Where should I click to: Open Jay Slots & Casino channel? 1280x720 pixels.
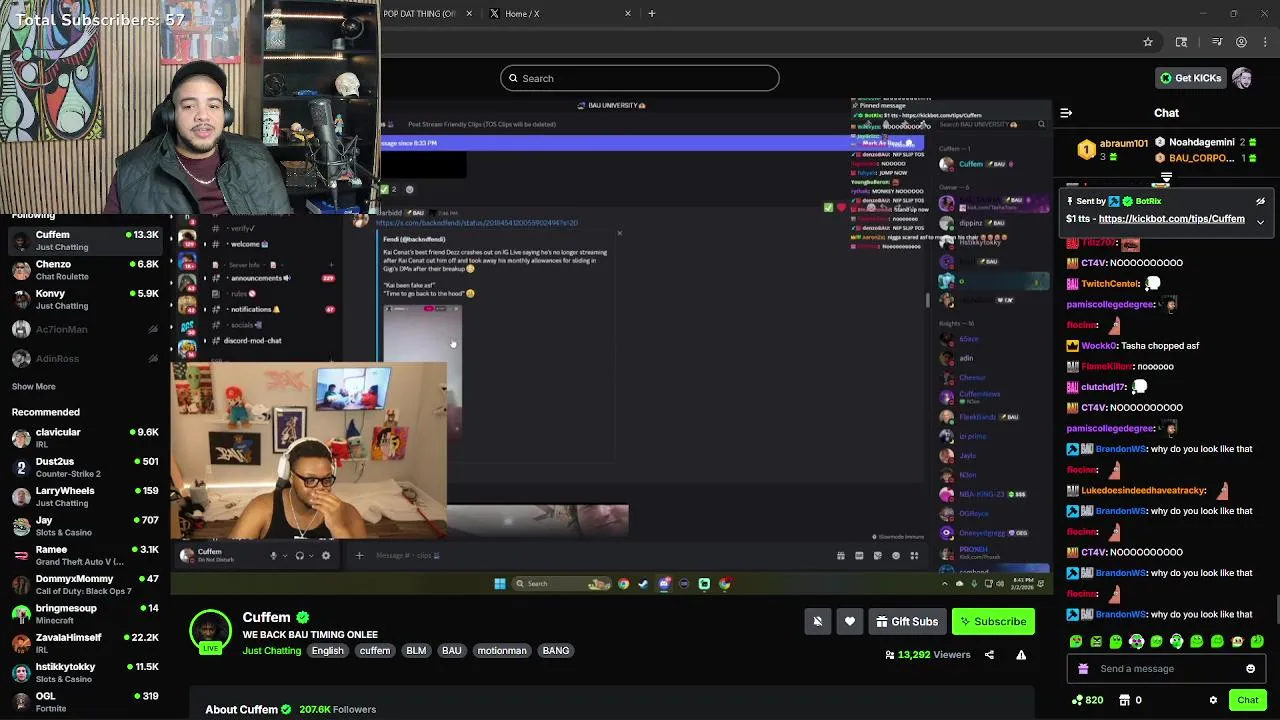point(85,526)
